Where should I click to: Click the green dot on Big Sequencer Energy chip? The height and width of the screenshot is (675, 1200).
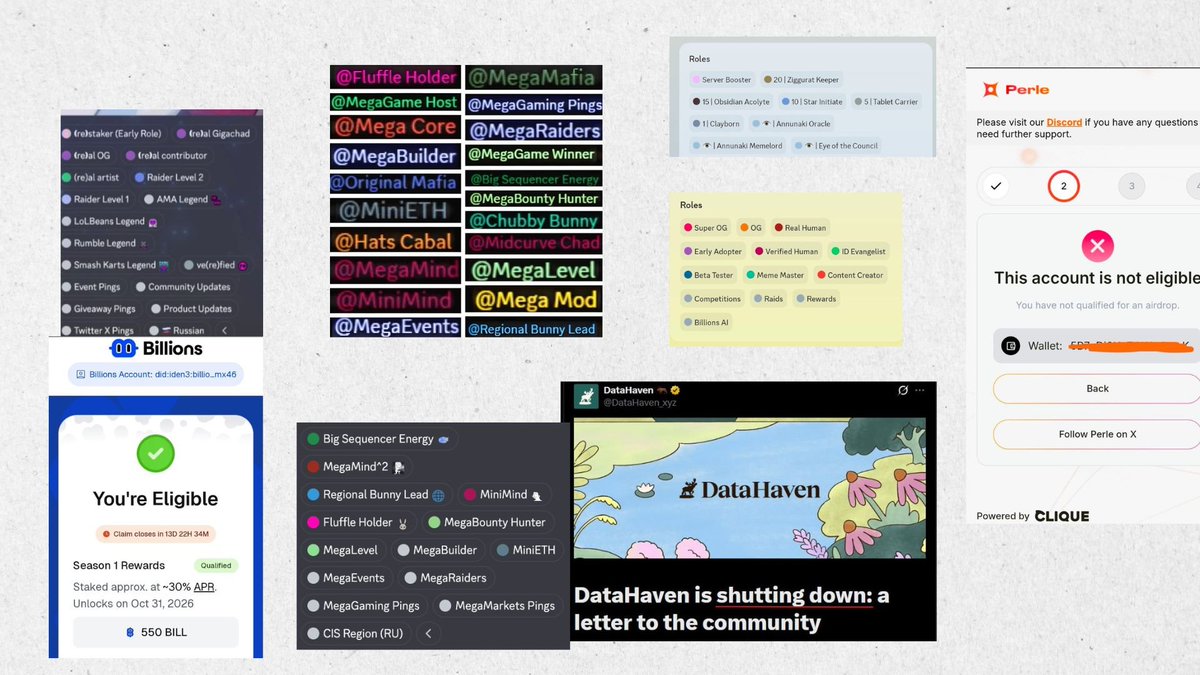click(x=314, y=439)
